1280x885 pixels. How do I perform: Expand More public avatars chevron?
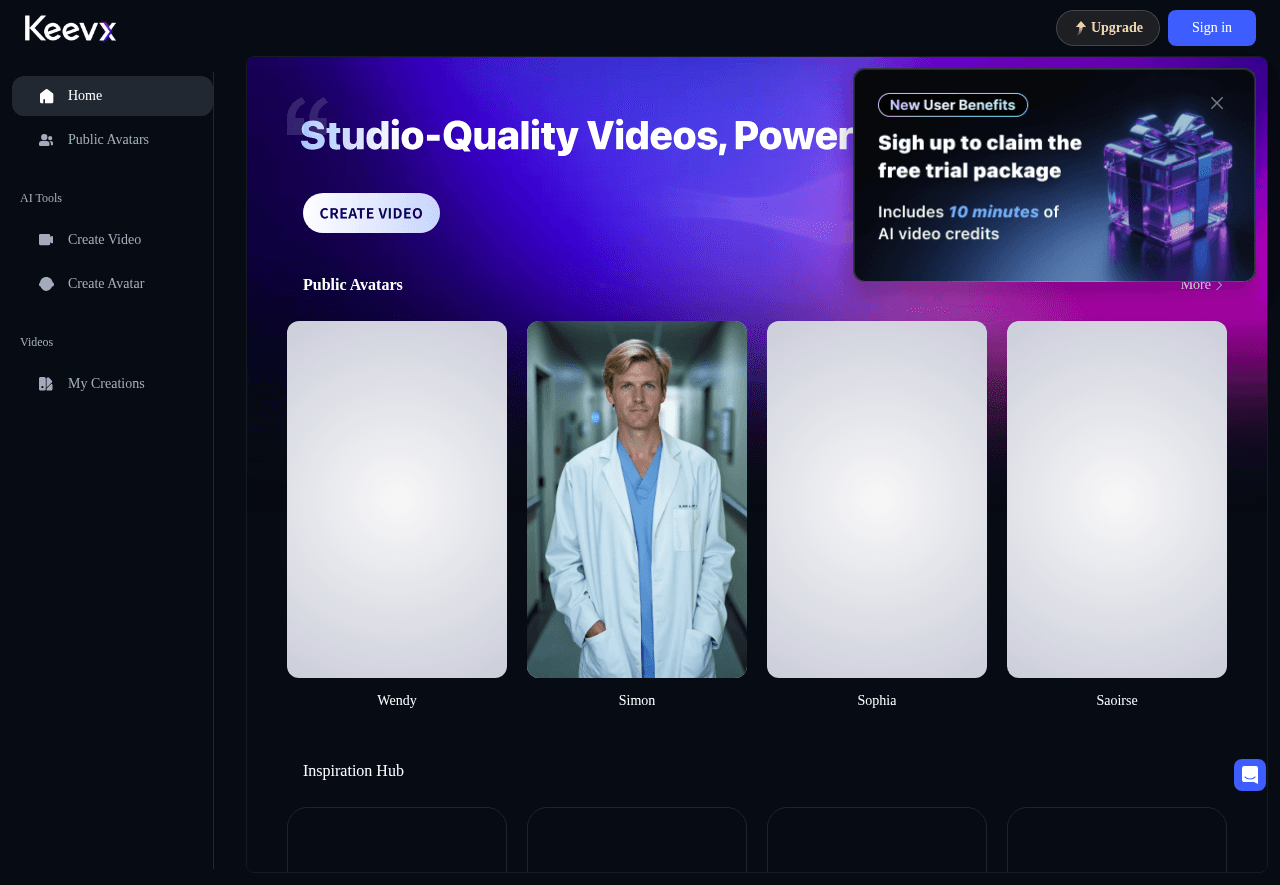tap(1219, 286)
